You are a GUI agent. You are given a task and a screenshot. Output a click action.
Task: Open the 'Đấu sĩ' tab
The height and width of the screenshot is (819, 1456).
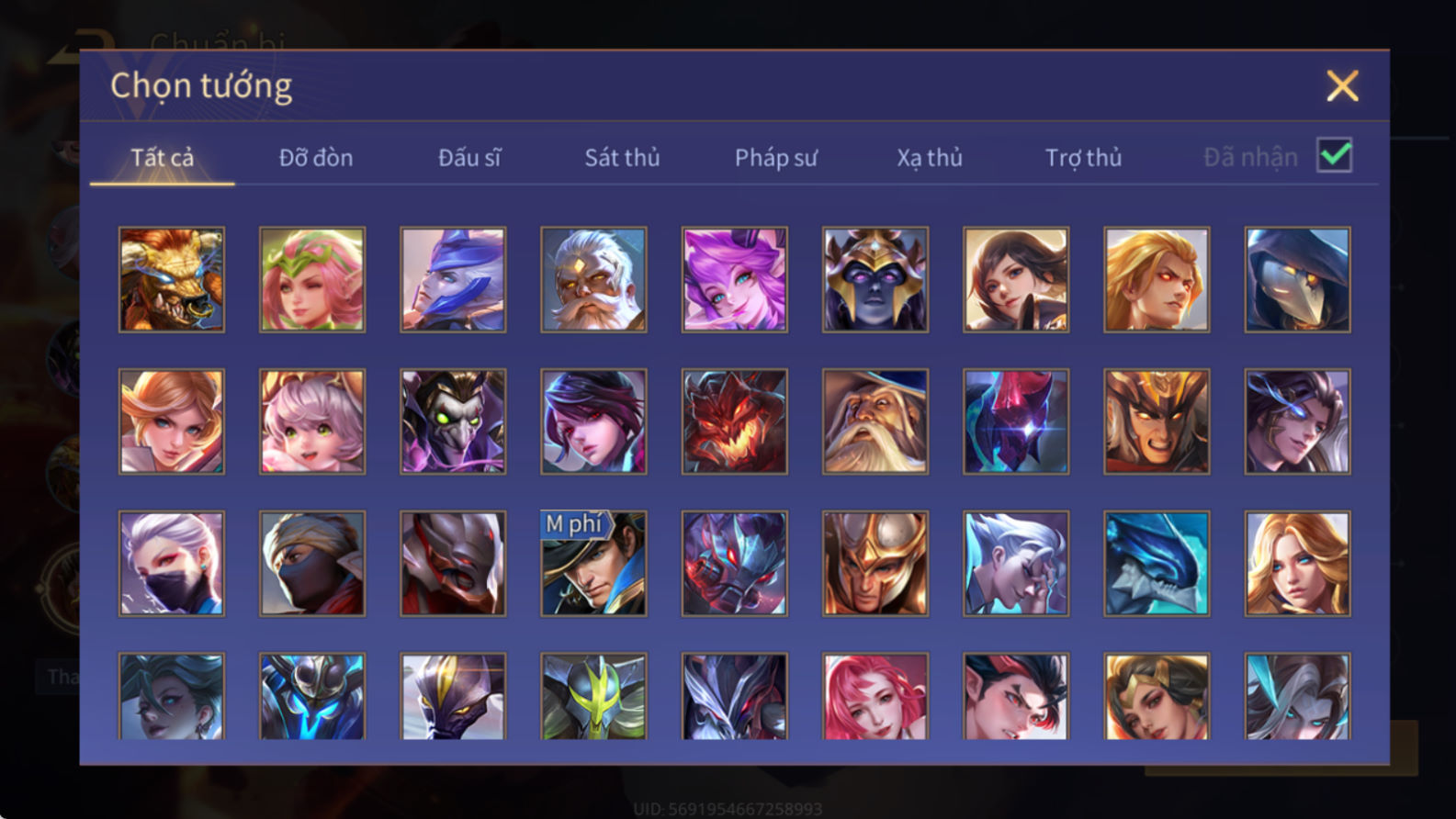[x=469, y=158]
